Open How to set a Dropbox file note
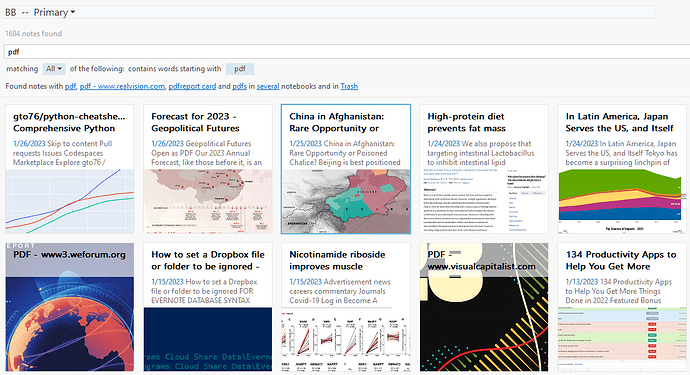 pos(208,307)
